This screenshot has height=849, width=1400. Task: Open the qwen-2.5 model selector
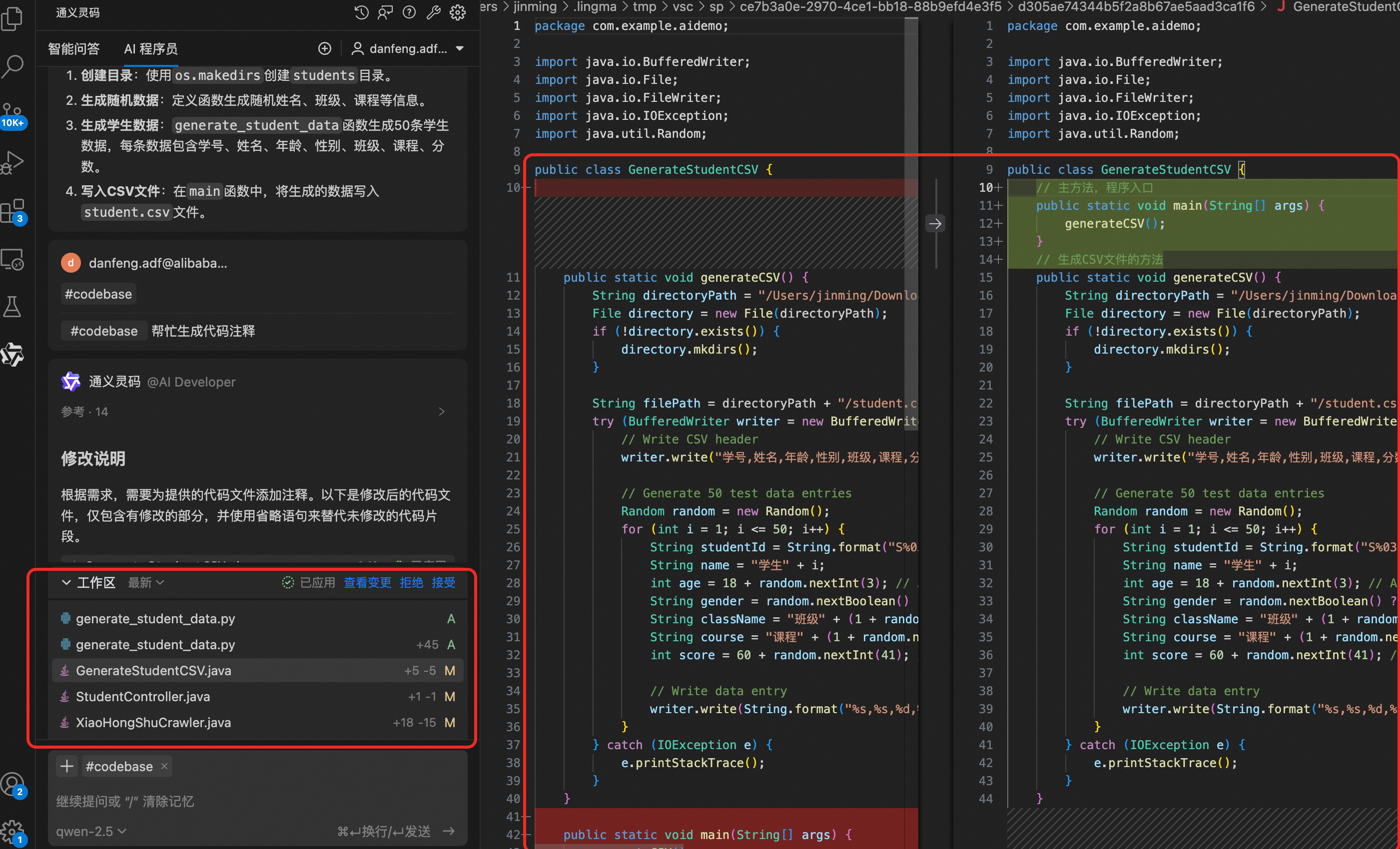click(x=91, y=832)
